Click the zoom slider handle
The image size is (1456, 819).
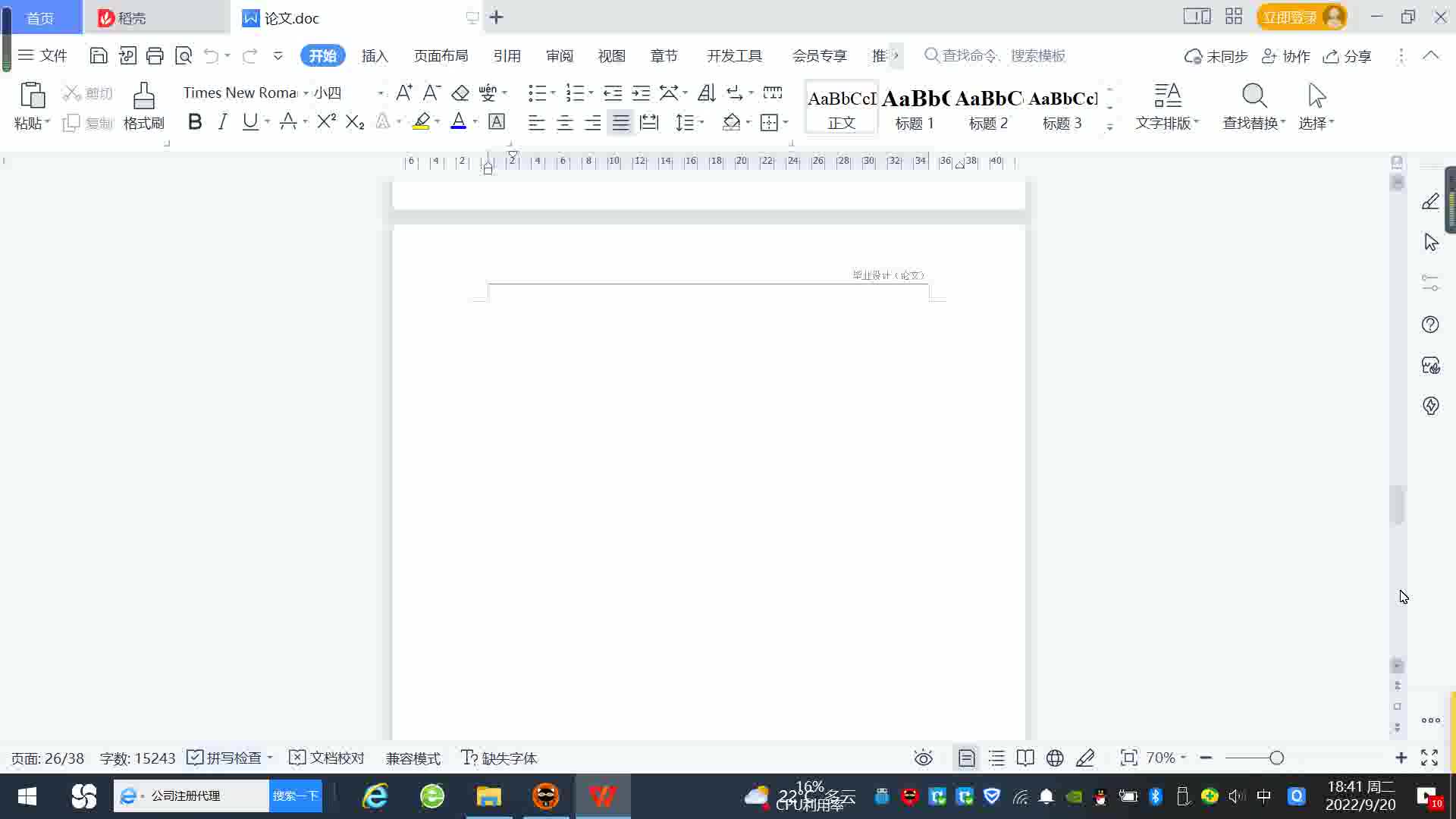(x=1276, y=758)
